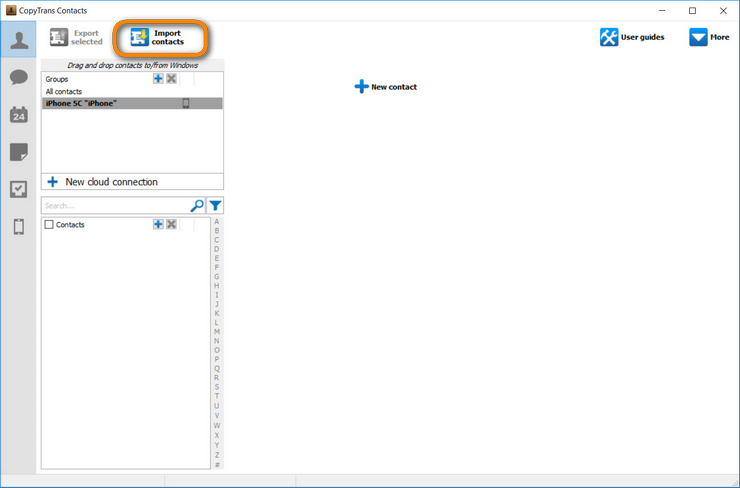Open the Notes sidebar section

[x=18, y=152]
